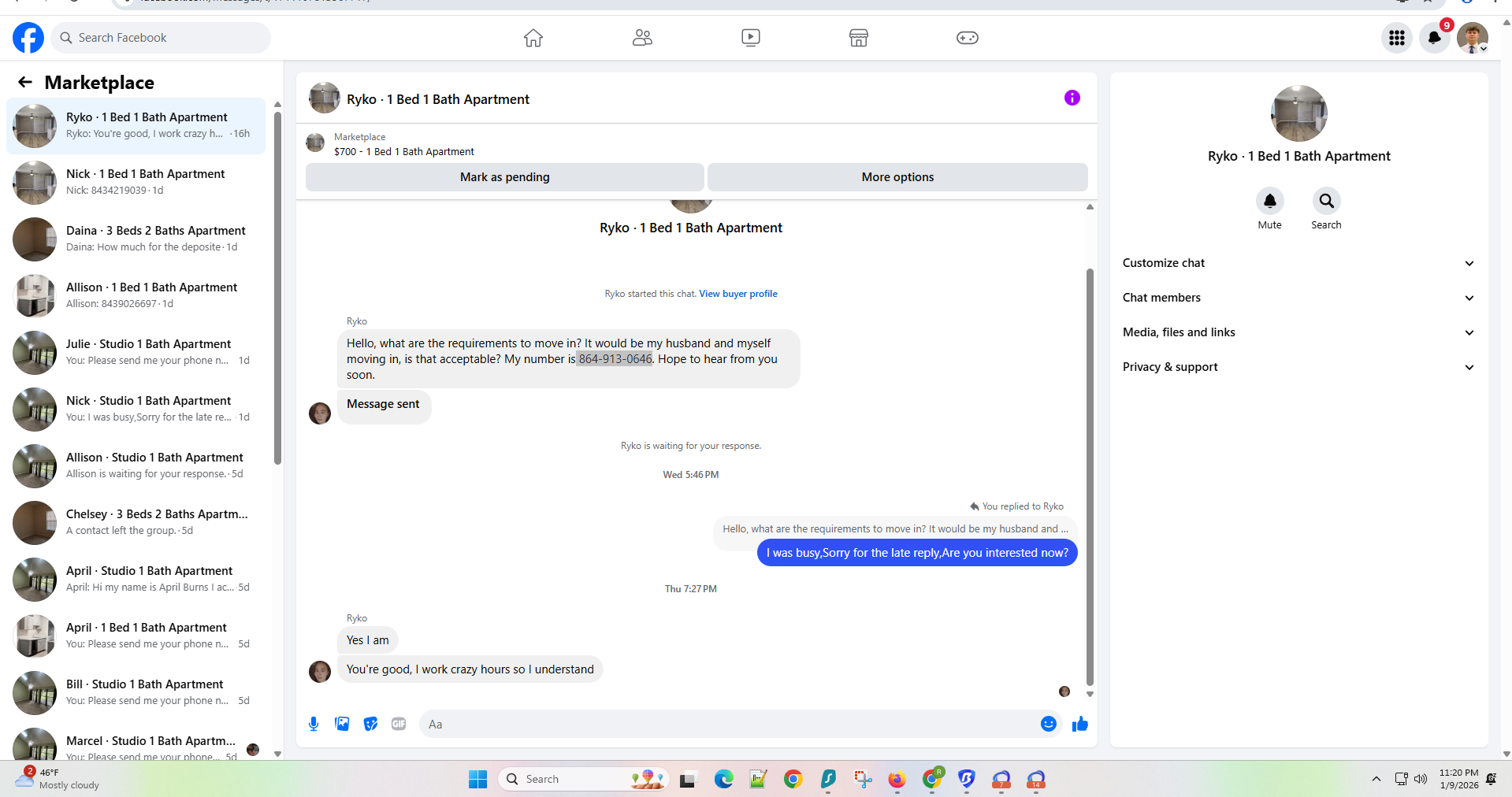Viewport: 1512px width, 797px height.
Task: Open Bill Studio 1 Bath chat
Action: (x=136, y=692)
